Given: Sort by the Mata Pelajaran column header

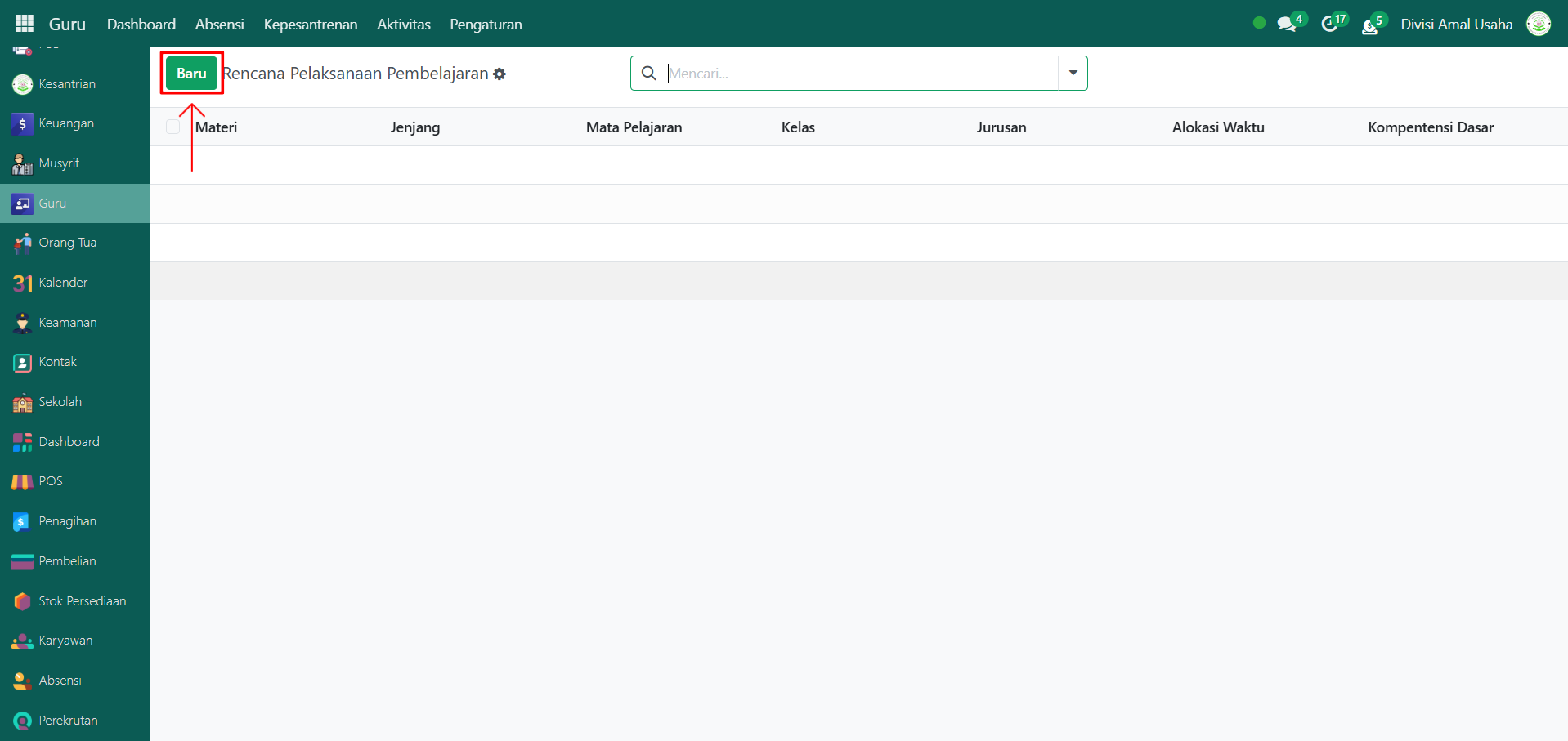Looking at the screenshot, I should pyautogui.click(x=634, y=127).
